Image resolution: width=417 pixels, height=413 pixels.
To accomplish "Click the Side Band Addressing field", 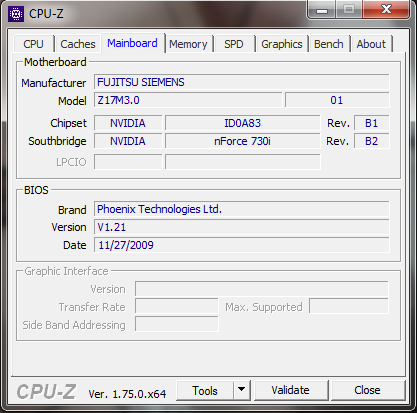I will pos(177,324).
